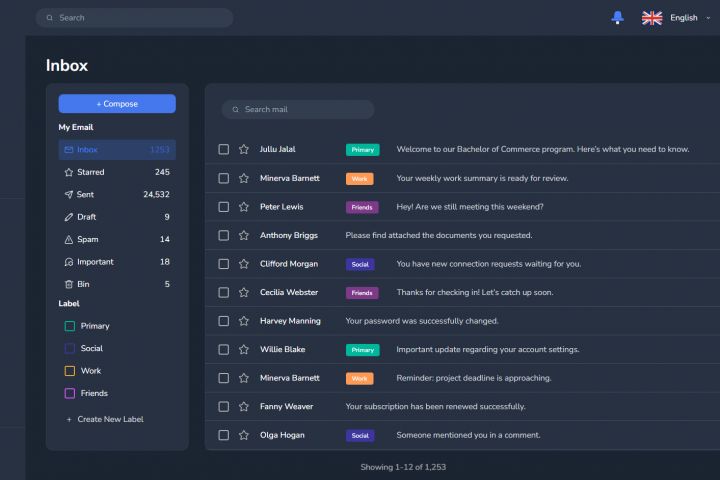Viewport: 720px width, 480px height.
Task: Select the Primary label color box
Action: pyautogui.click(x=70, y=326)
